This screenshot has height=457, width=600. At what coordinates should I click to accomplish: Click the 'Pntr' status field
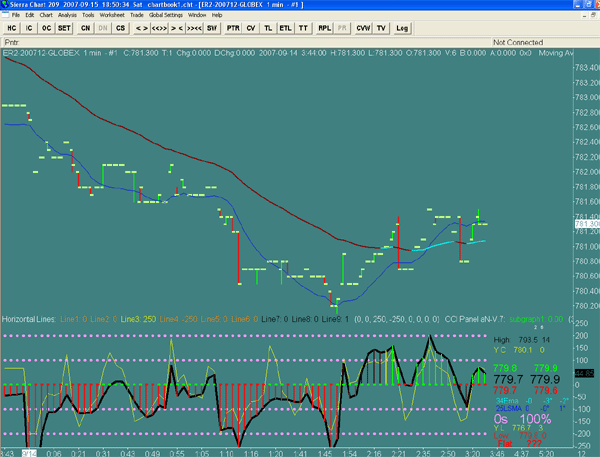coord(12,42)
